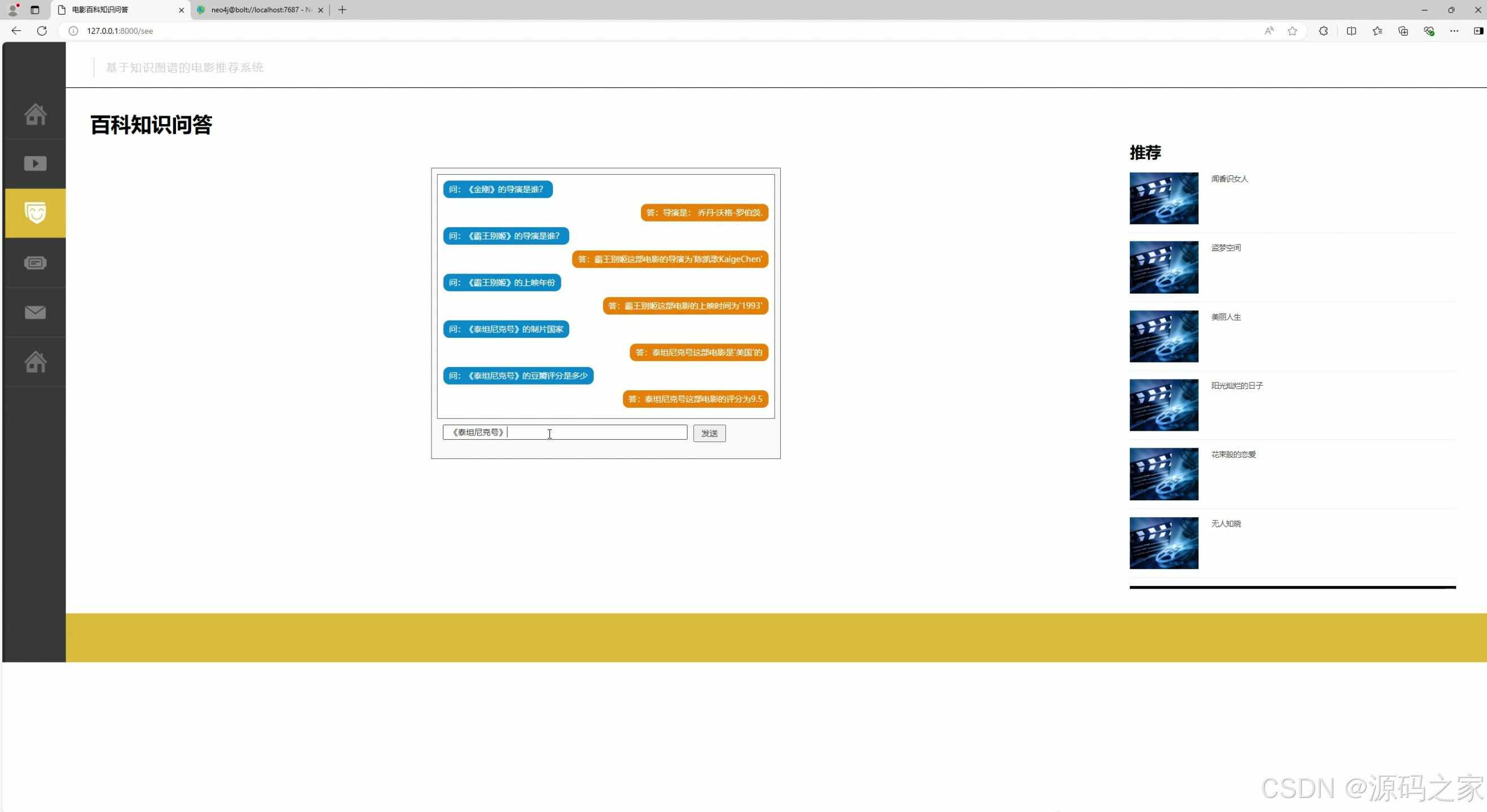Viewport: 1487px width, 812px height.
Task: Click the bottom home icon in sidebar
Action: 35,362
